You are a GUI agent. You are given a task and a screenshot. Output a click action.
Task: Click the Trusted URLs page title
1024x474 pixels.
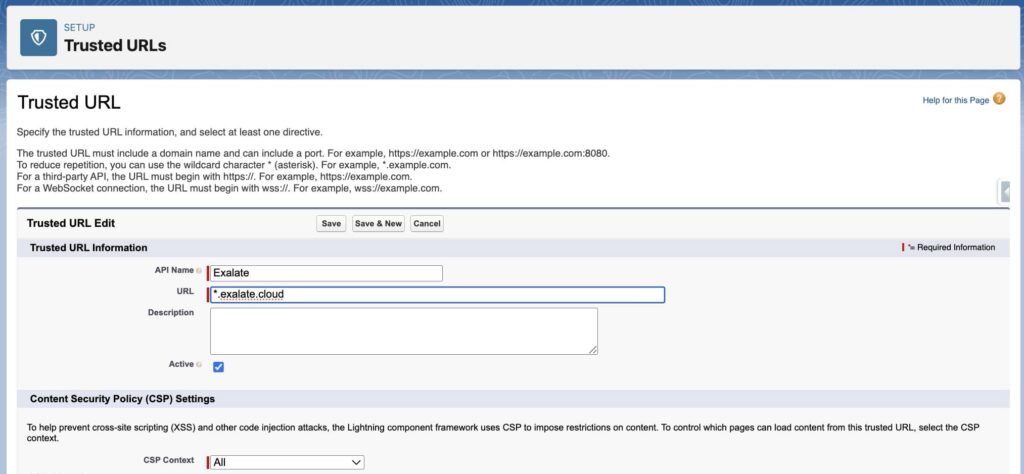[115, 45]
